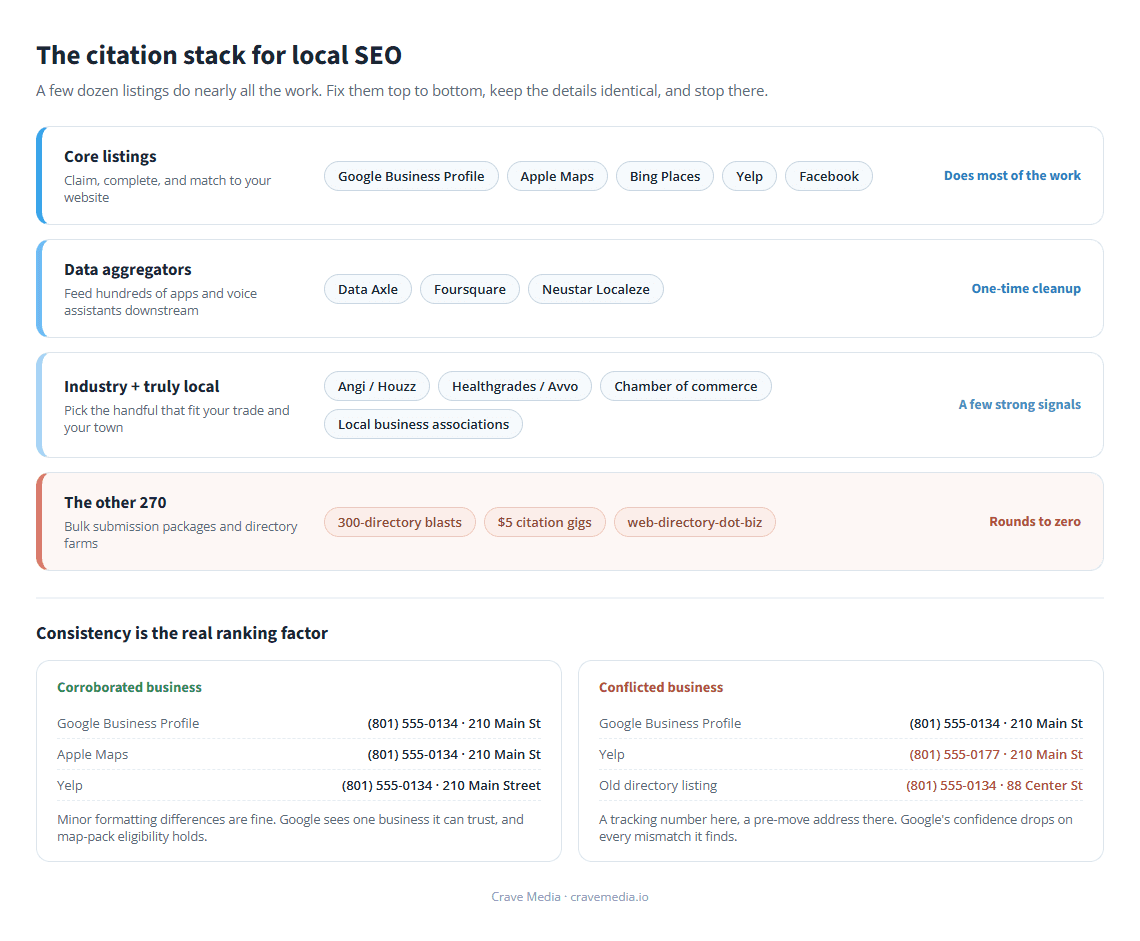Select the Chamber of commerce chip

click(686, 386)
